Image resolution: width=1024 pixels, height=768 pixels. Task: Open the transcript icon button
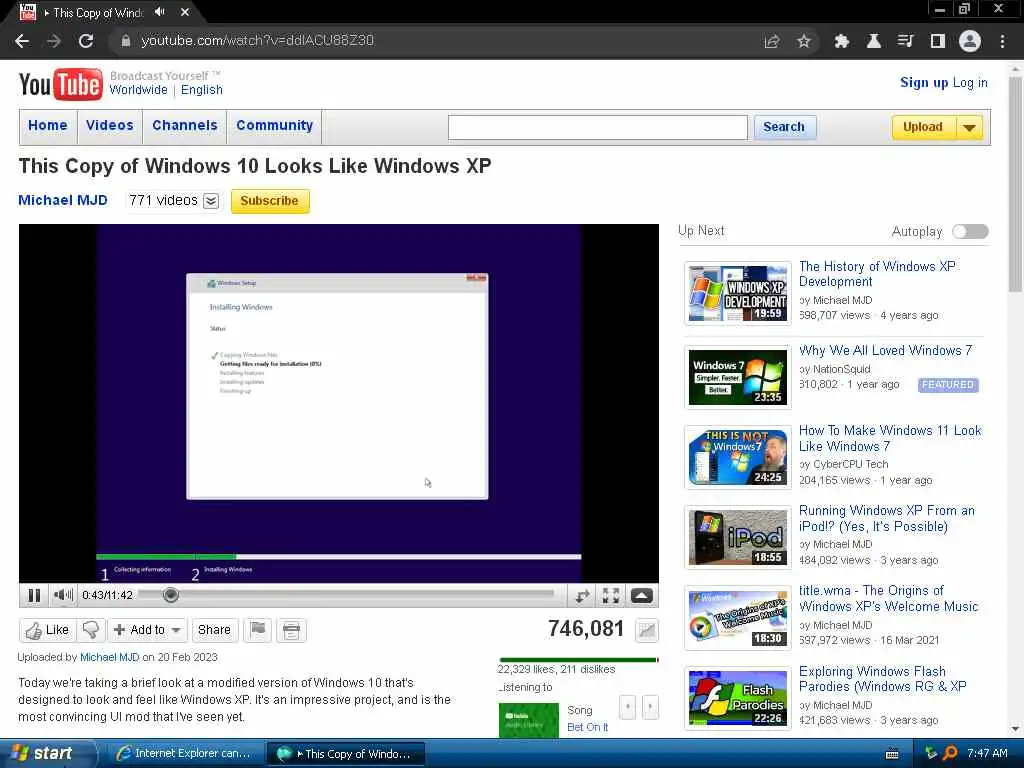(291, 630)
